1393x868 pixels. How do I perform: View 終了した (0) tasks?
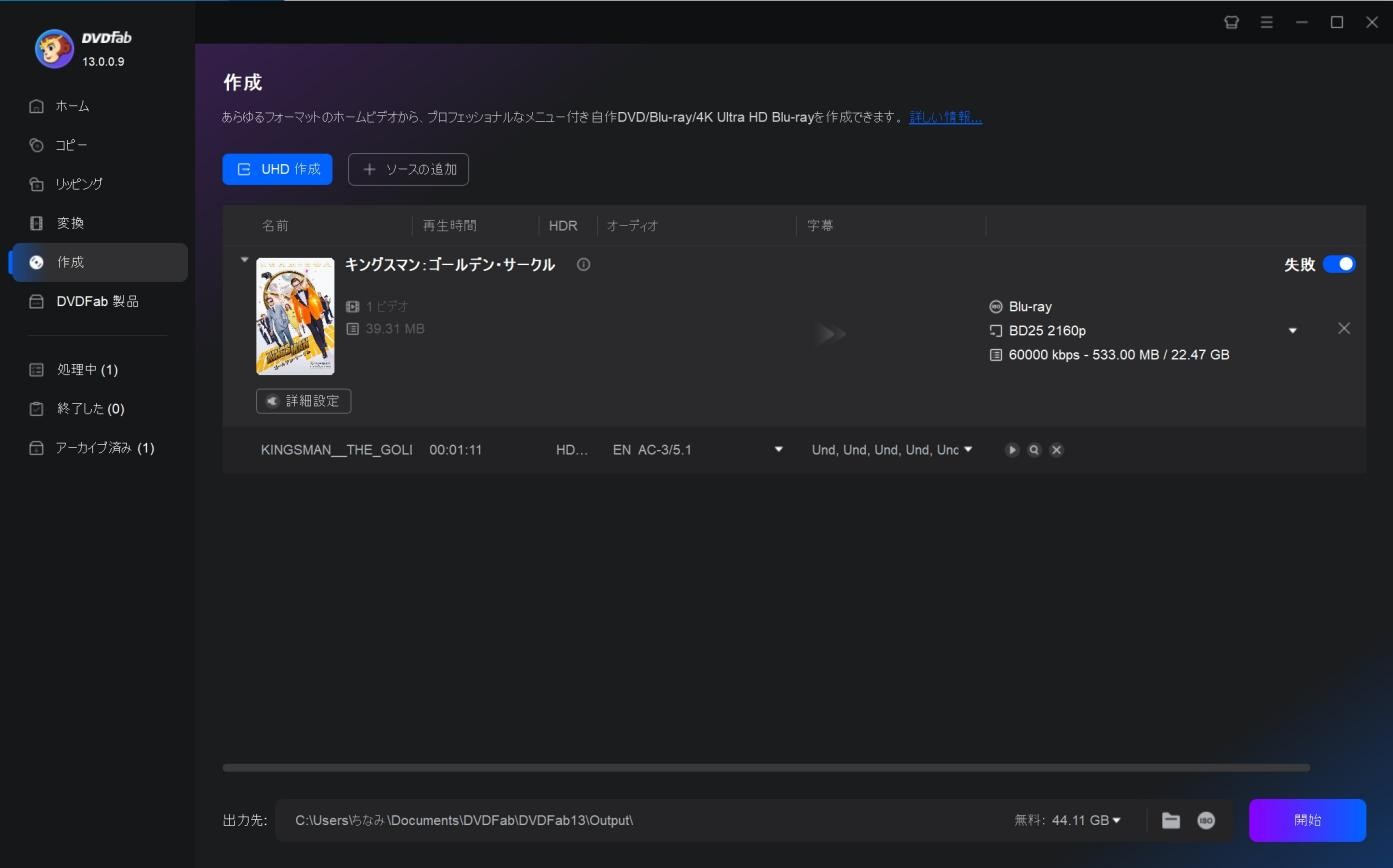98,409
